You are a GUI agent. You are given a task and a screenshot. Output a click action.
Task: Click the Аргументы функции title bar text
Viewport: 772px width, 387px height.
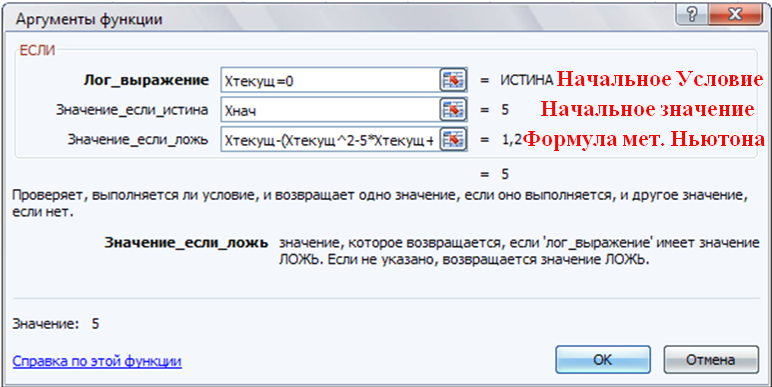89,20
